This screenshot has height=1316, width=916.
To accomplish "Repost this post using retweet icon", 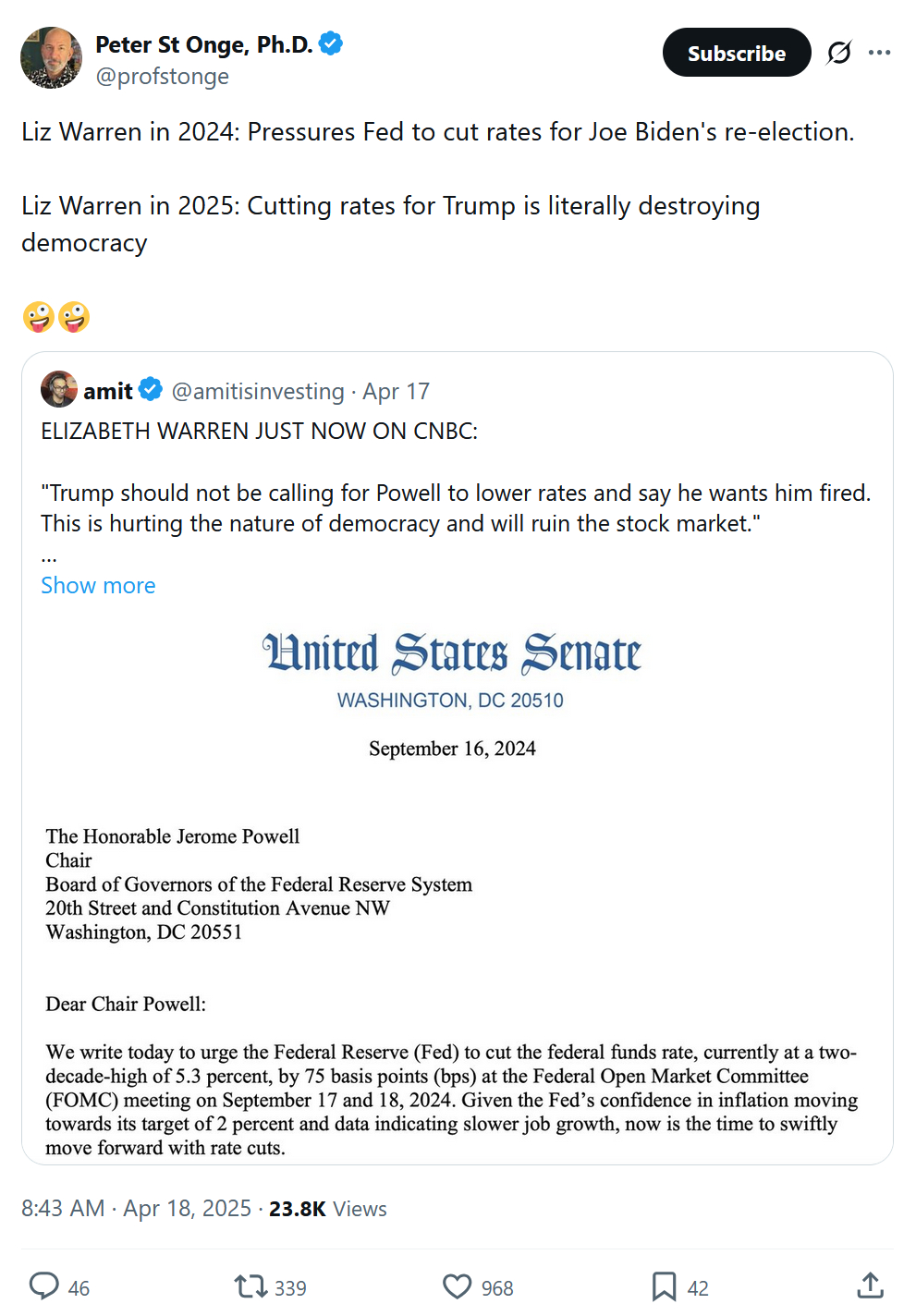I will (x=250, y=1286).
